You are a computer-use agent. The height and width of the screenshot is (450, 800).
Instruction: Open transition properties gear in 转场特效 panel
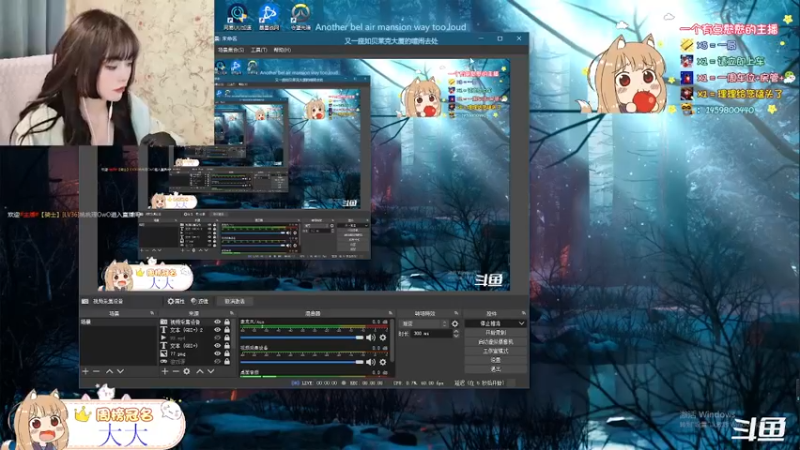(455, 323)
